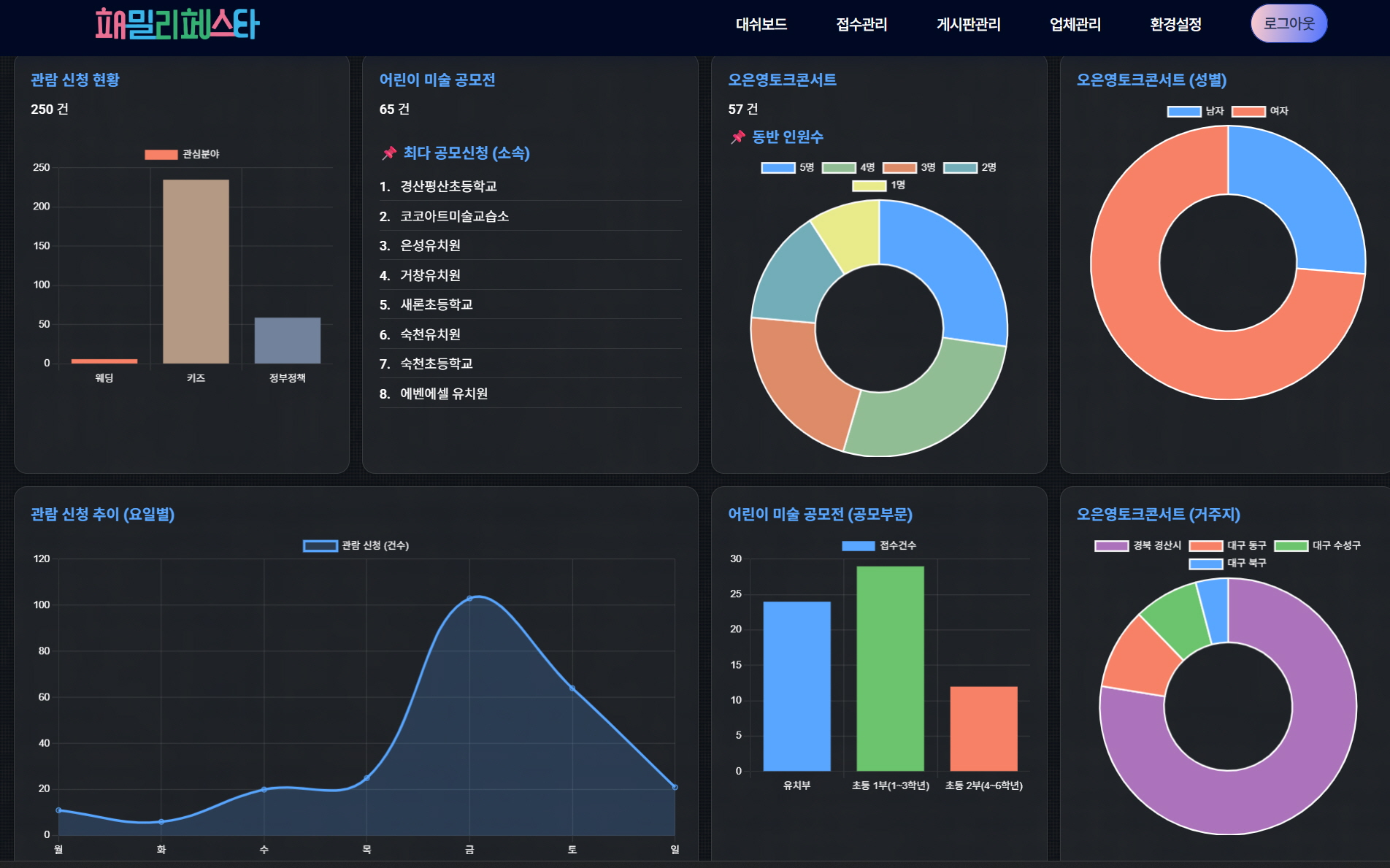This screenshot has width=1390, height=868.
Task: Go to the 접수관리 menu
Action: (861, 25)
